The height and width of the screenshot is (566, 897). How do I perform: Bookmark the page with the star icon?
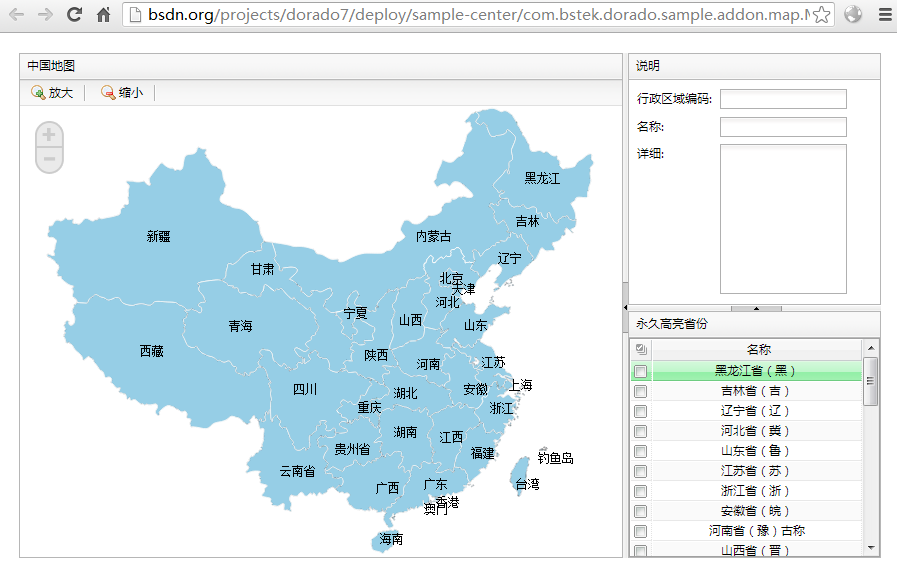pyautogui.click(x=821, y=15)
